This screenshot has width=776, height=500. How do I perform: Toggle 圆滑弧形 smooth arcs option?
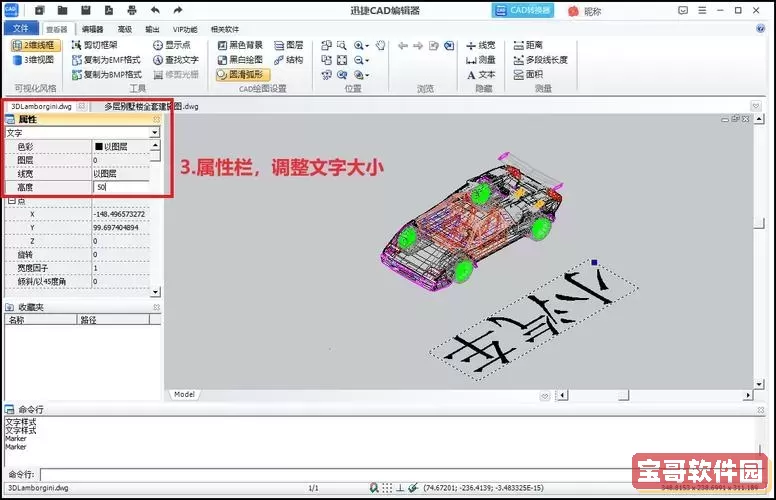click(x=242, y=75)
